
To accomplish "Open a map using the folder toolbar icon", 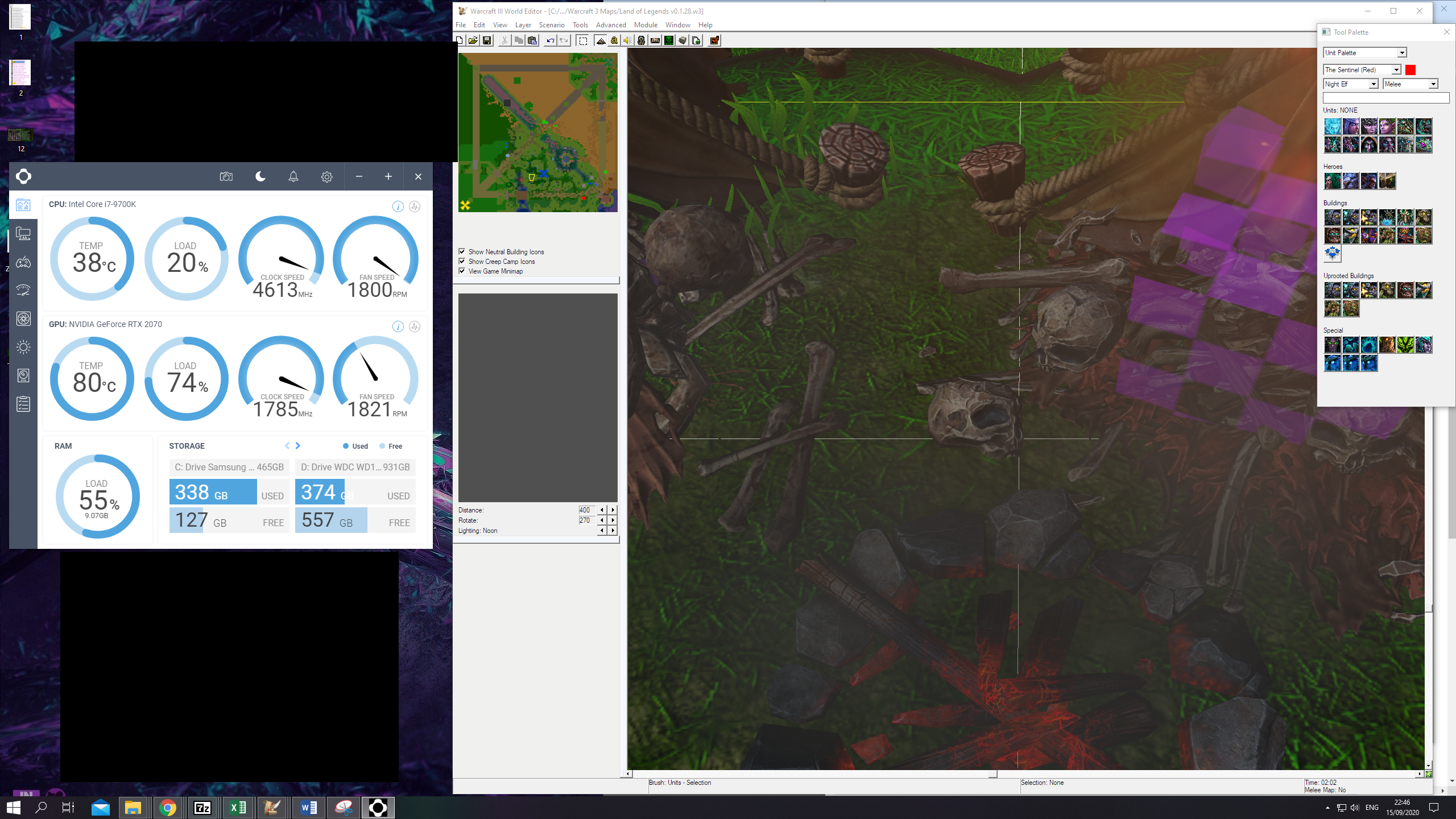I will (473, 40).
